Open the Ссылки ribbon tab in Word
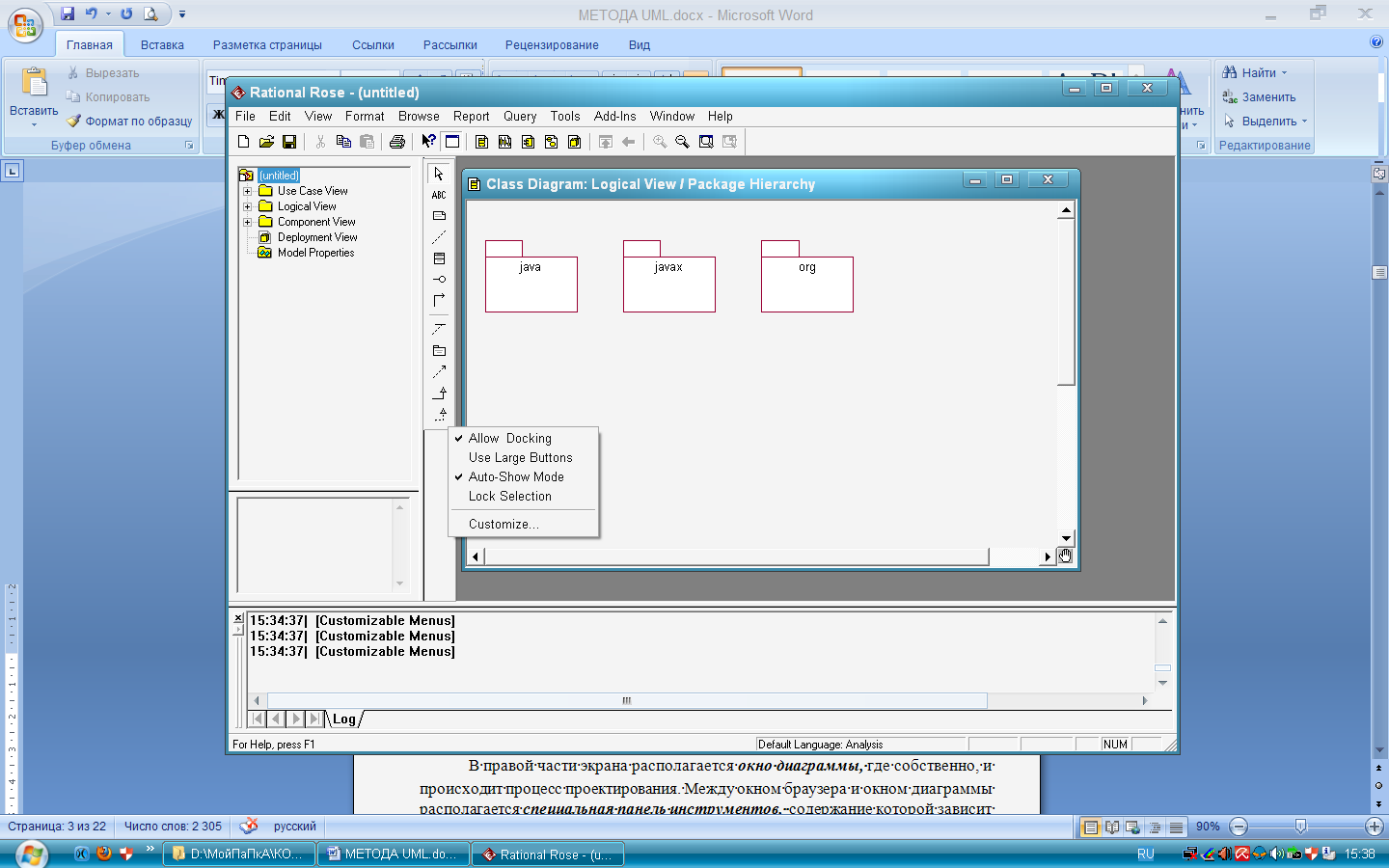Viewport: 1389px width, 868px height. 373,45
